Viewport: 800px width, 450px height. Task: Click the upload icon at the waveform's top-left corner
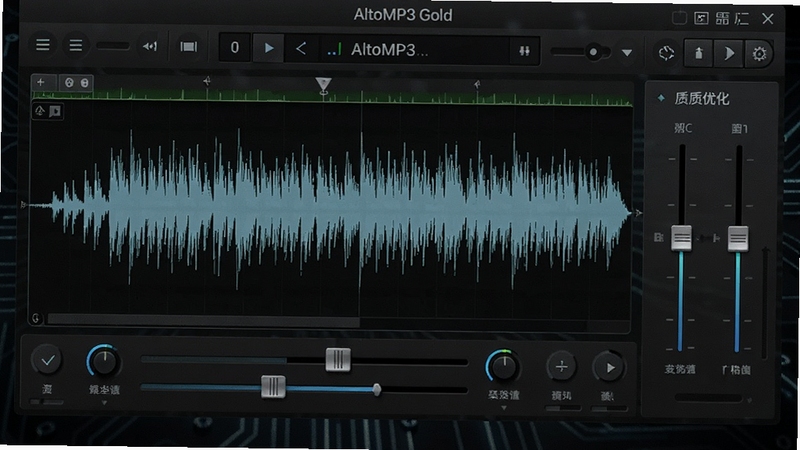click(40, 110)
